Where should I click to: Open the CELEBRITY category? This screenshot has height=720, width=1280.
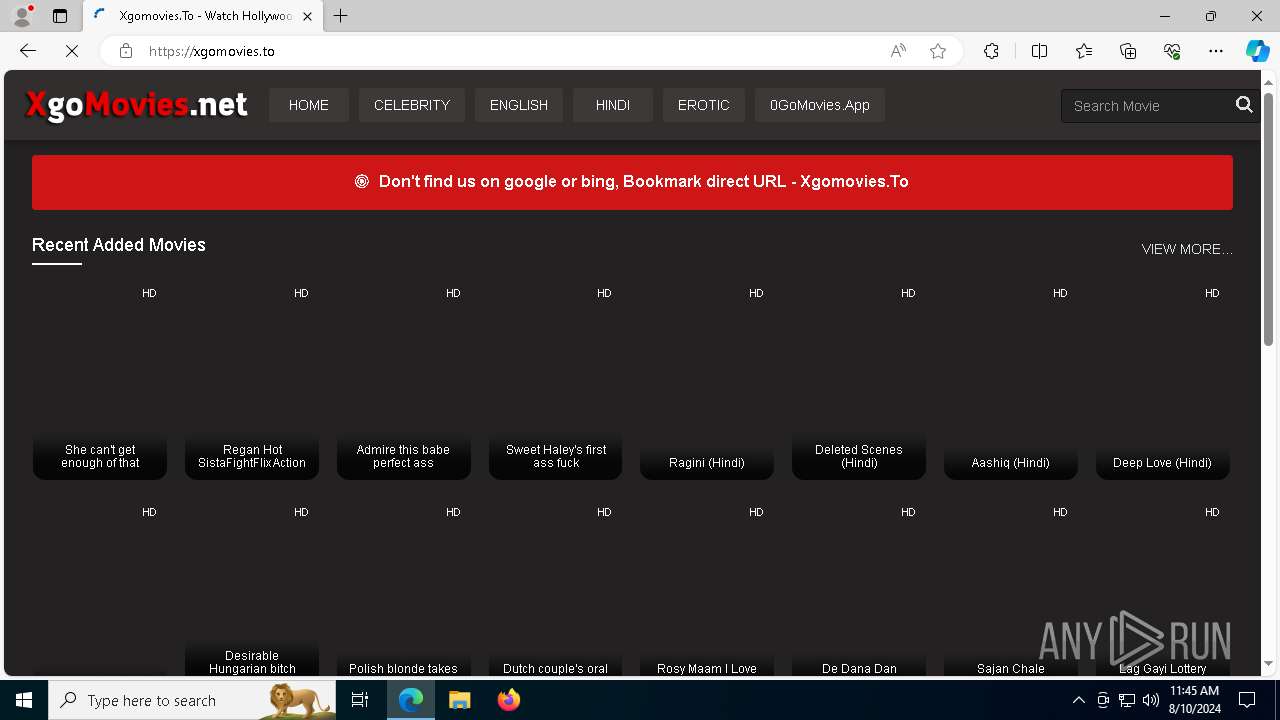412,105
